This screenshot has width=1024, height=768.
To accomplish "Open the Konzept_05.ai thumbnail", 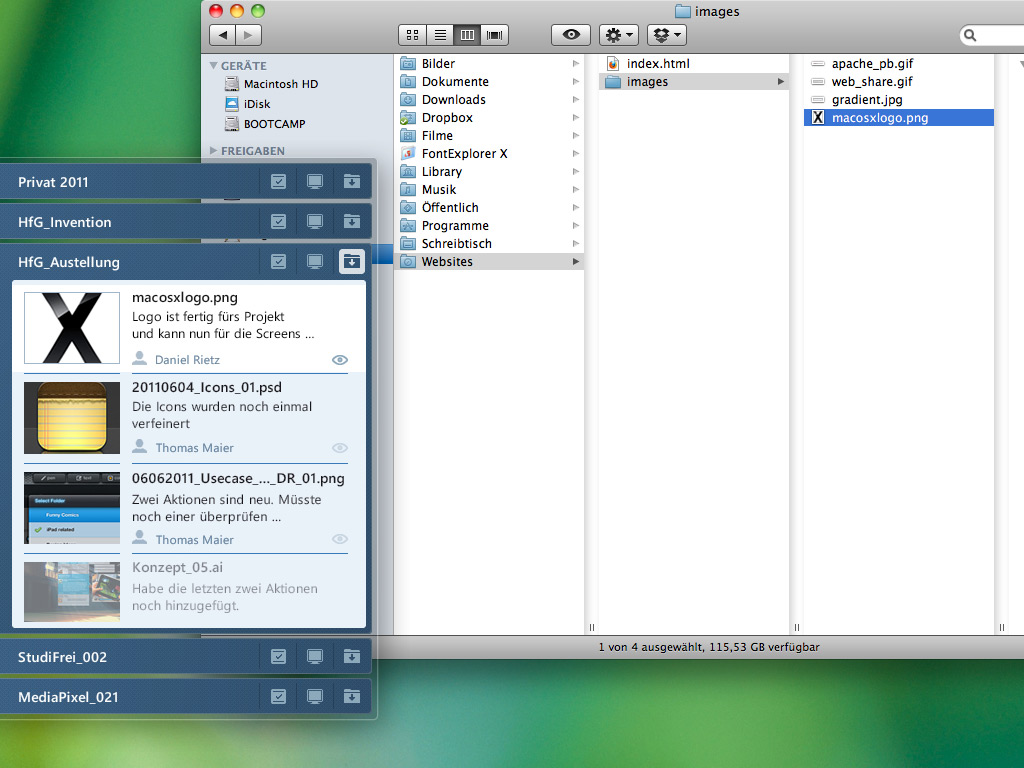I will 72,592.
